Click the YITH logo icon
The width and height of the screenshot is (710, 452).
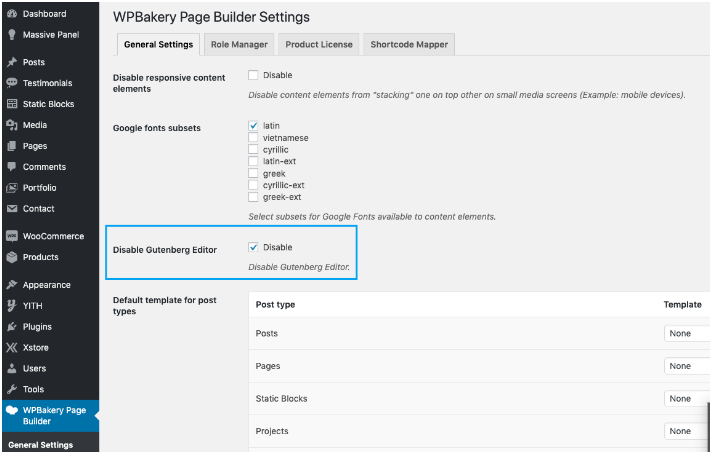[12, 306]
